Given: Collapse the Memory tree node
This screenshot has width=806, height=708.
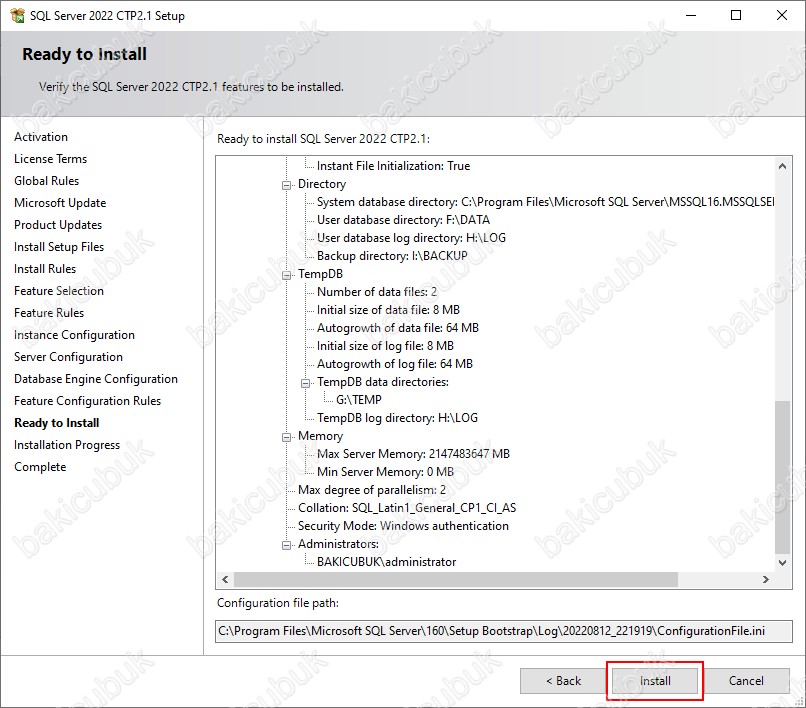Looking at the screenshot, I should (x=286, y=437).
